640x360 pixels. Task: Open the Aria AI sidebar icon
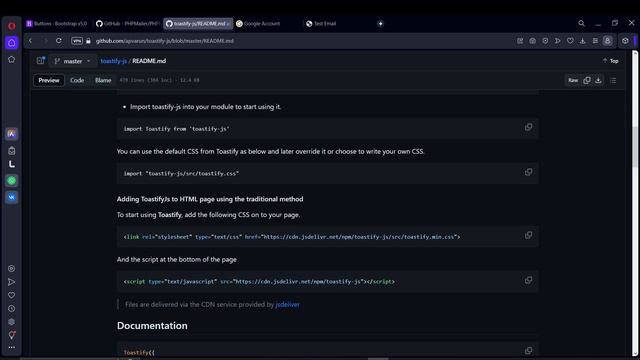point(11,133)
